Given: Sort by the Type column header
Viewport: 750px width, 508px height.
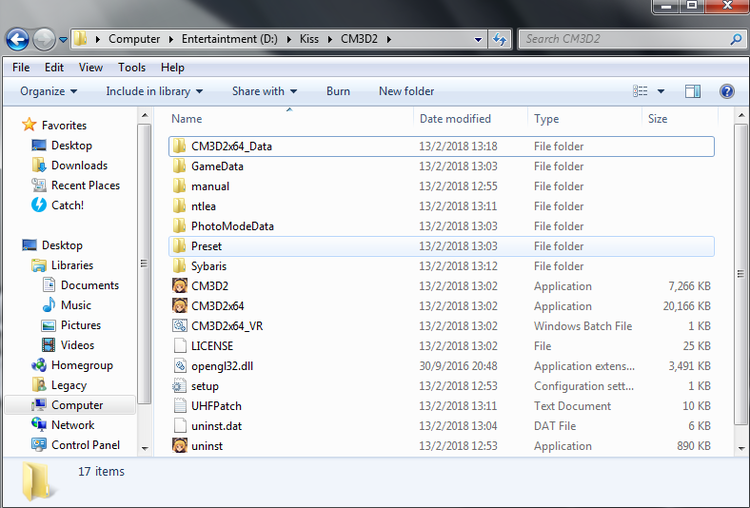Looking at the screenshot, I should coord(546,119).
